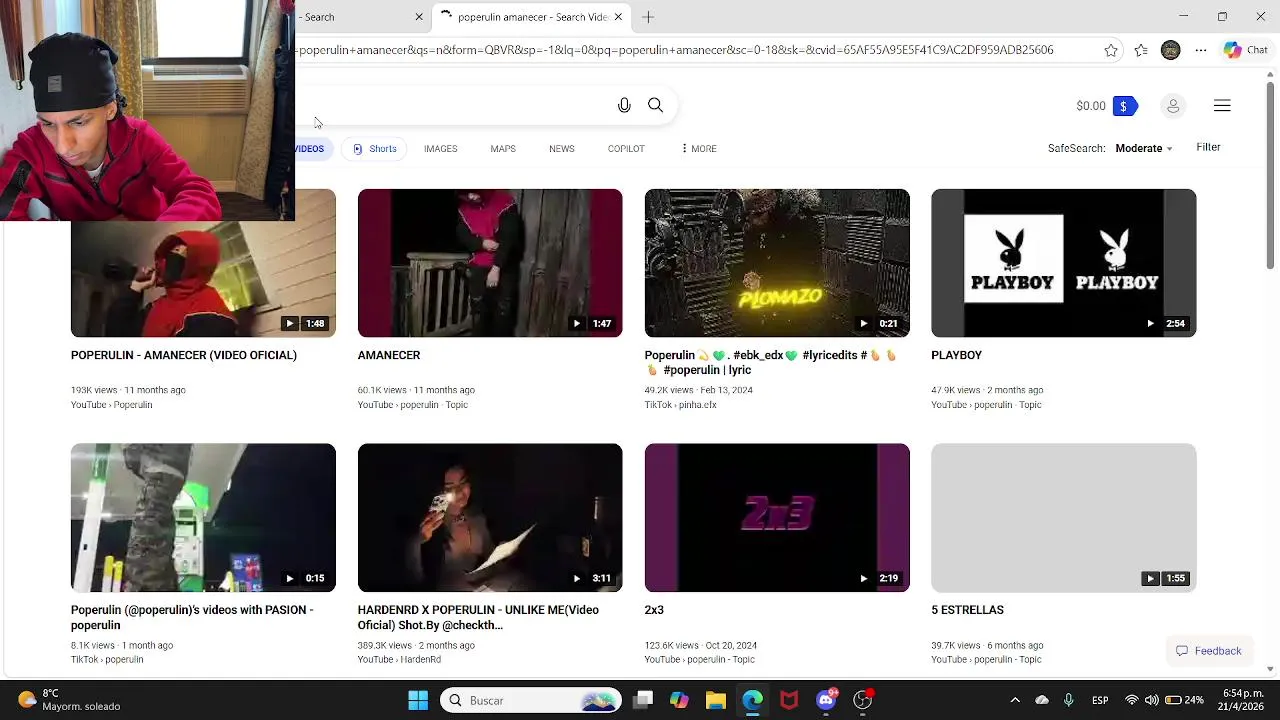The image size is (1280, 720).
Task: Open the POPERULIN - AMANECER (VIDEO OFICIAL) title
Action: [x=184, y=355]
